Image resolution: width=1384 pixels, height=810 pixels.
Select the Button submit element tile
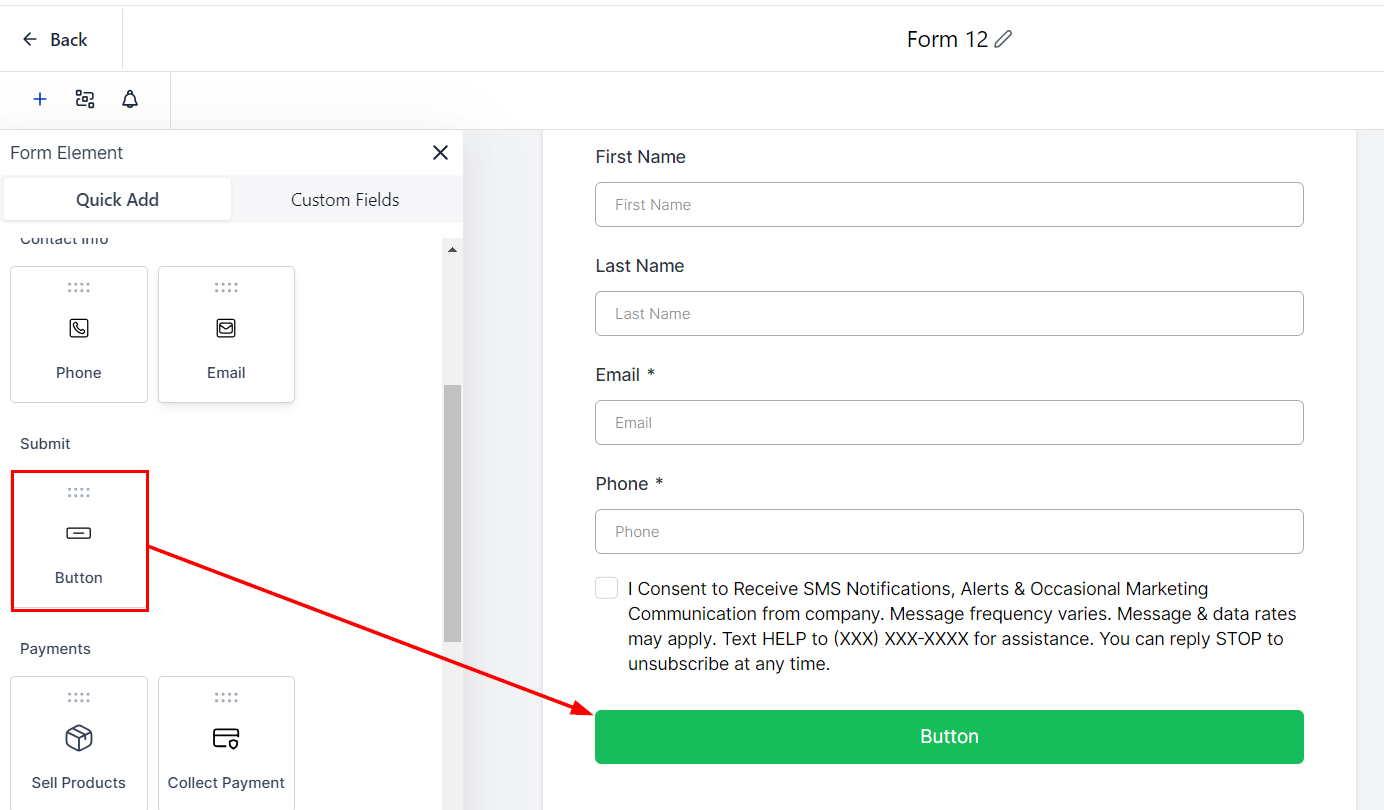click(79, 541)
